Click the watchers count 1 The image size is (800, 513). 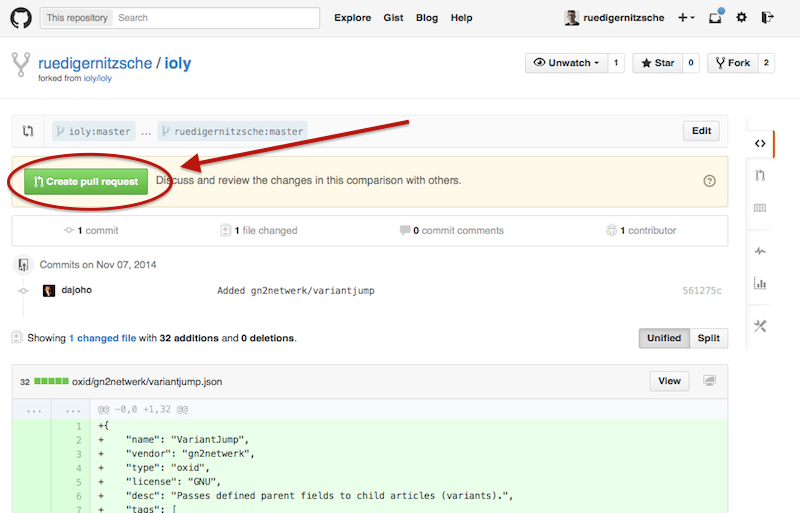pos(616,63)
